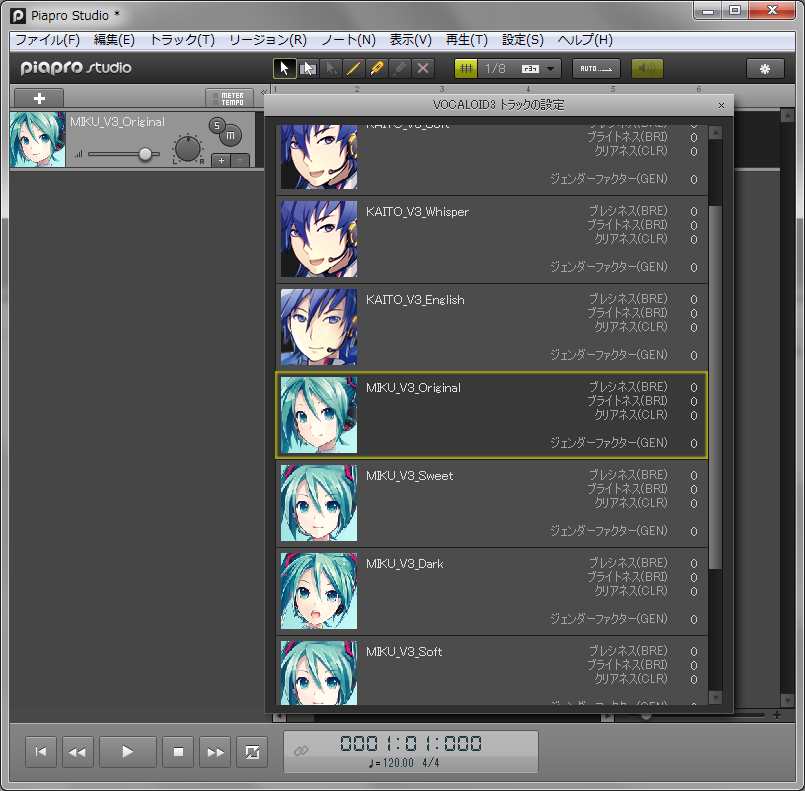This screenshot has height=791, width=805.
Task: Click the timeline zoom-in plus icon
Action: point(777,715)
